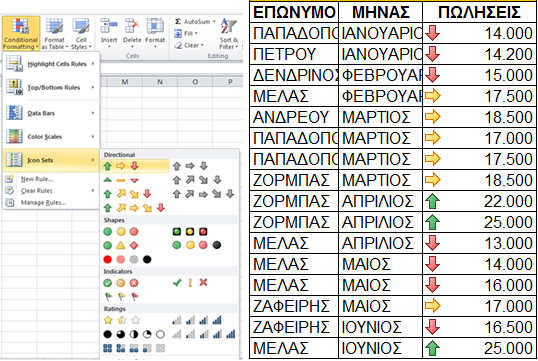
Task: Click the ΠΩΛΗΣΕΙΣ table header
Action: (479, 12)
